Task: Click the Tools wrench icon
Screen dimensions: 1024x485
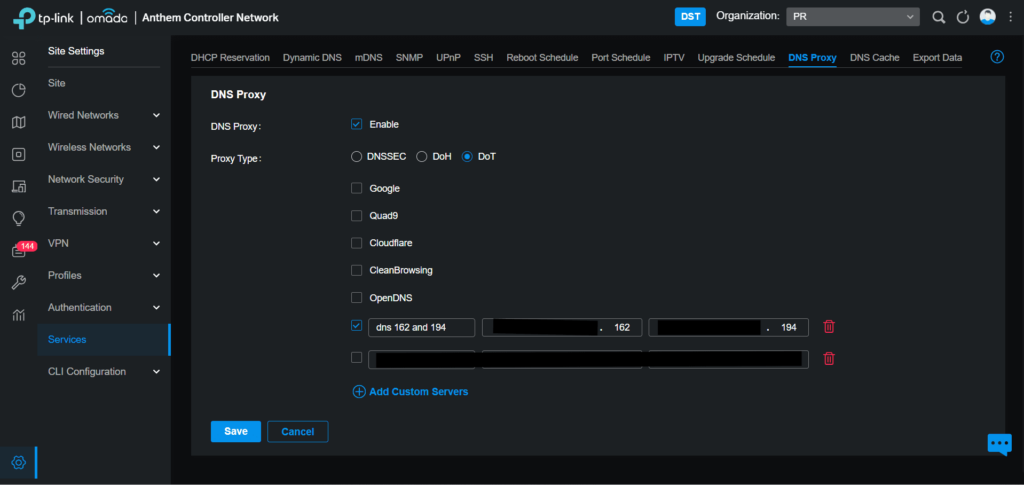Action: 18,283
